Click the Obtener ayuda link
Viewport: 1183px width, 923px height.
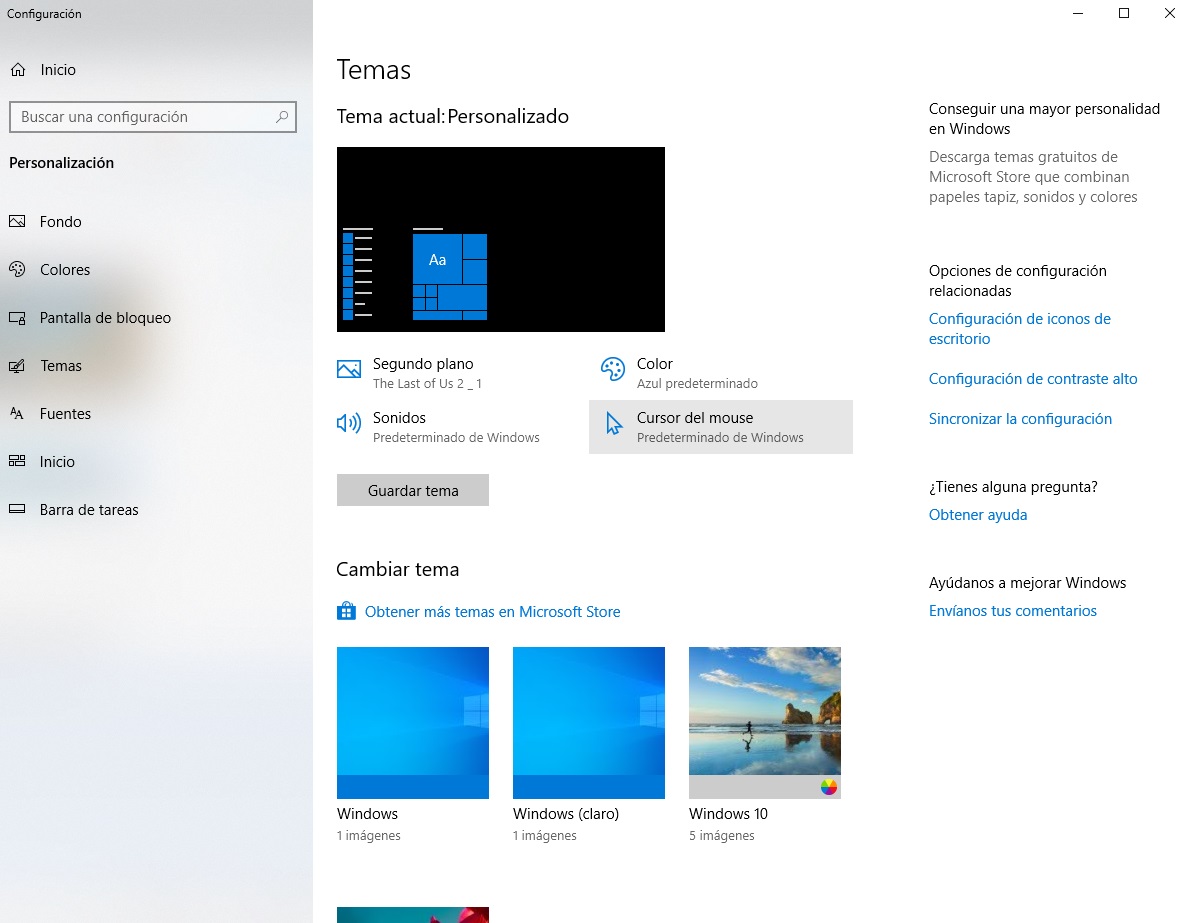tap(977, 515)
